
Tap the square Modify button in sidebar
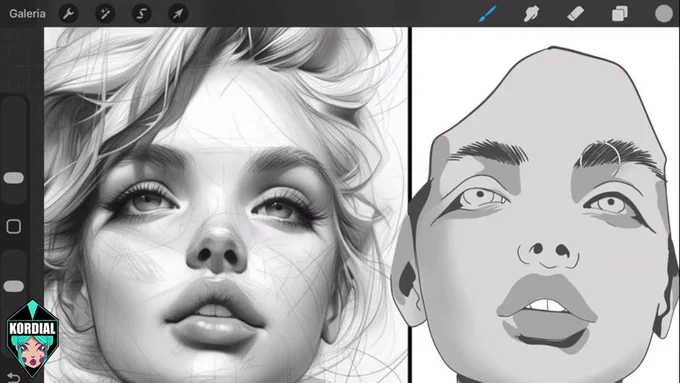(x=13, y=226)
